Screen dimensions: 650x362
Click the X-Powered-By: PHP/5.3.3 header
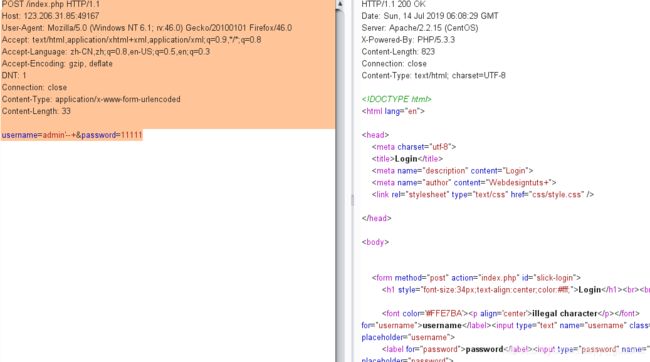(408, 40)
